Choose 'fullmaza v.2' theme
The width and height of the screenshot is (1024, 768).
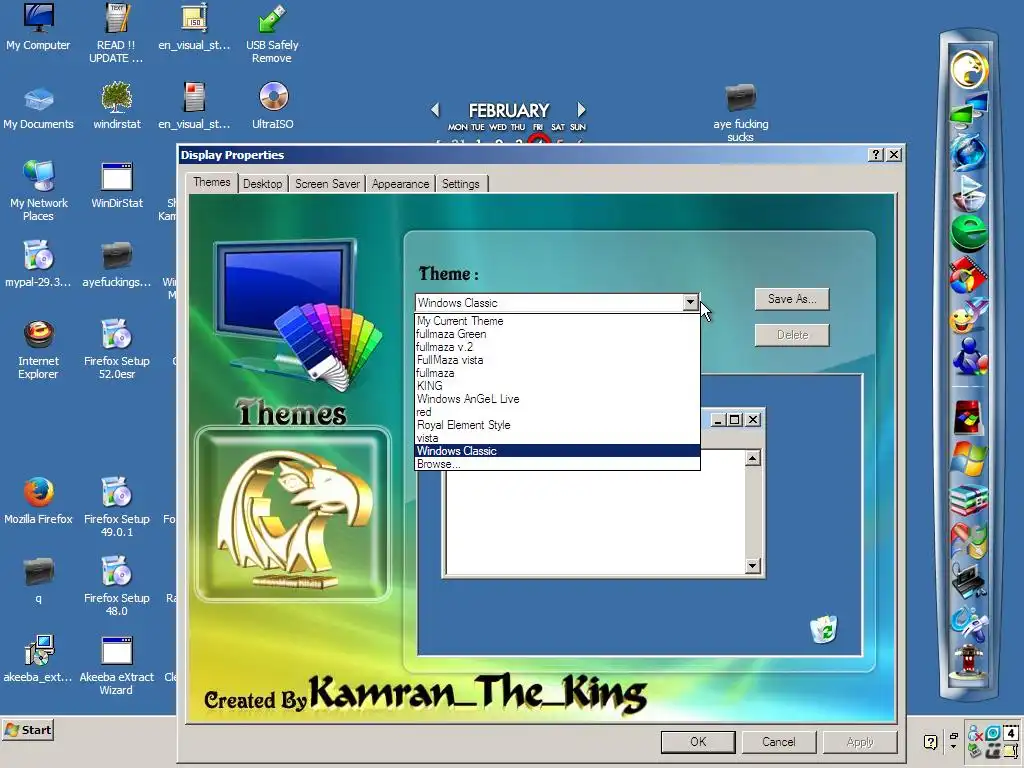click(557, 347)
